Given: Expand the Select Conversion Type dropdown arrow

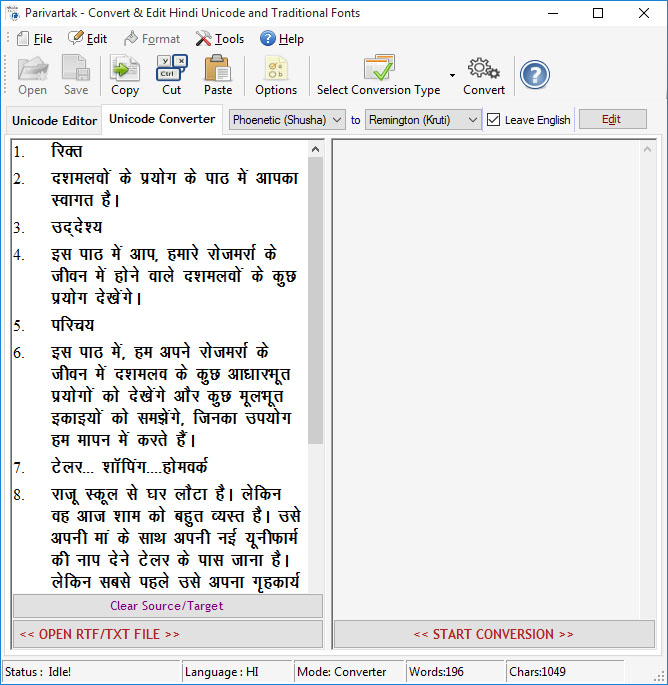Looking at the screenshot, I should [452, 76].
